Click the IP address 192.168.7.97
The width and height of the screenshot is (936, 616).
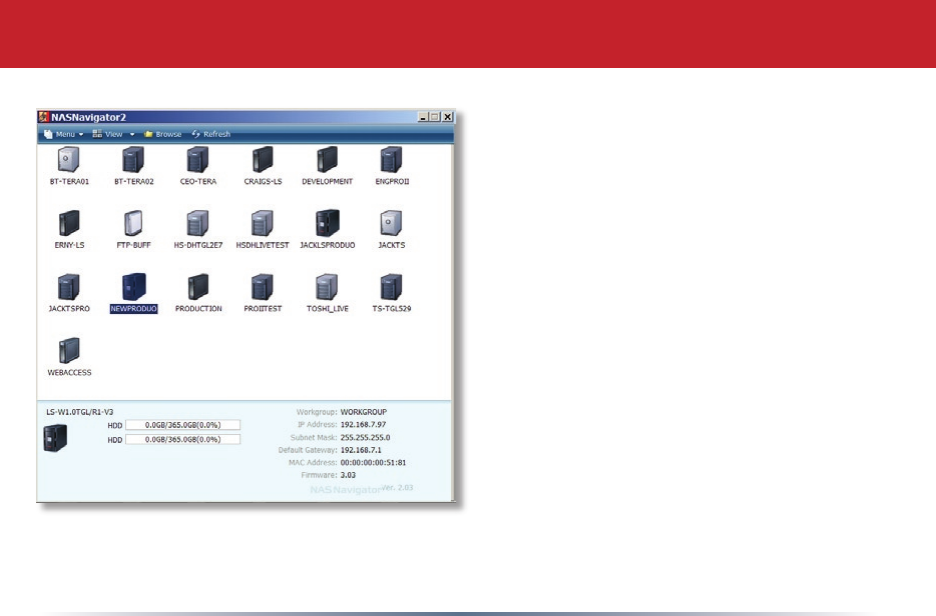click(363, 424)
